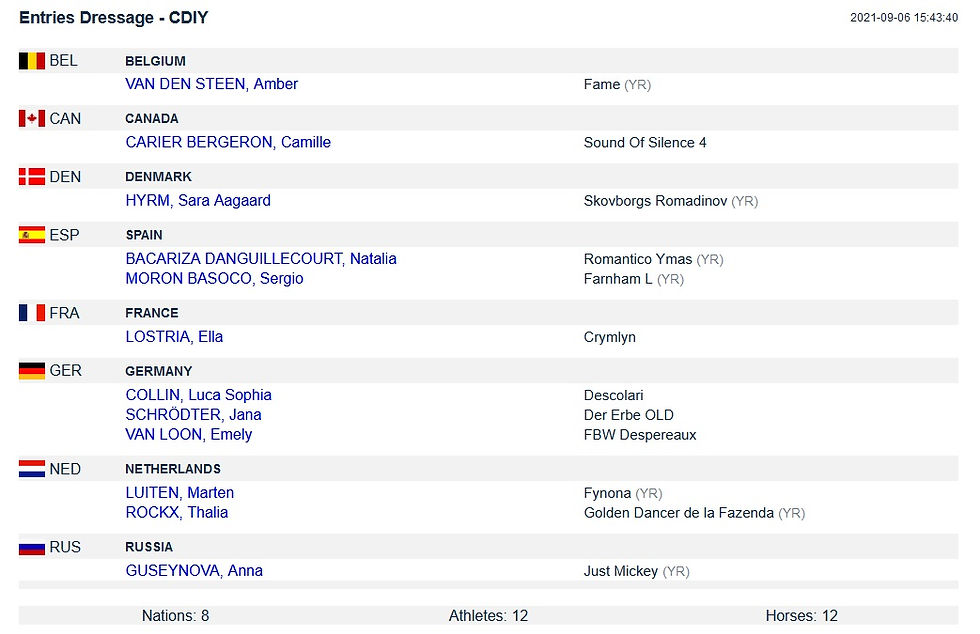Click the Netherlands flag icon
This screenshot has height=634, width=980.
tap(32, 469)
